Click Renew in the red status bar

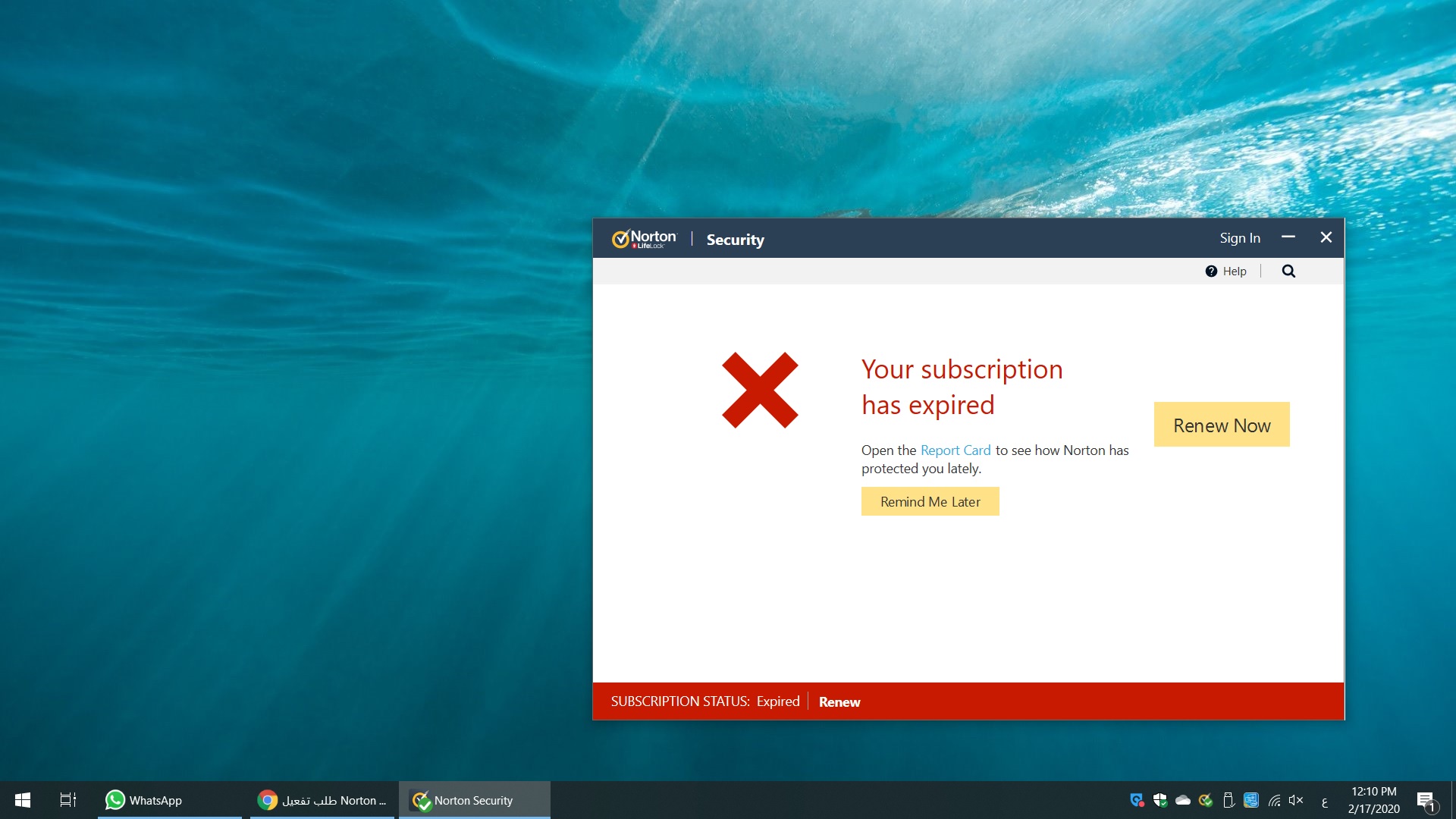point(839,702)
